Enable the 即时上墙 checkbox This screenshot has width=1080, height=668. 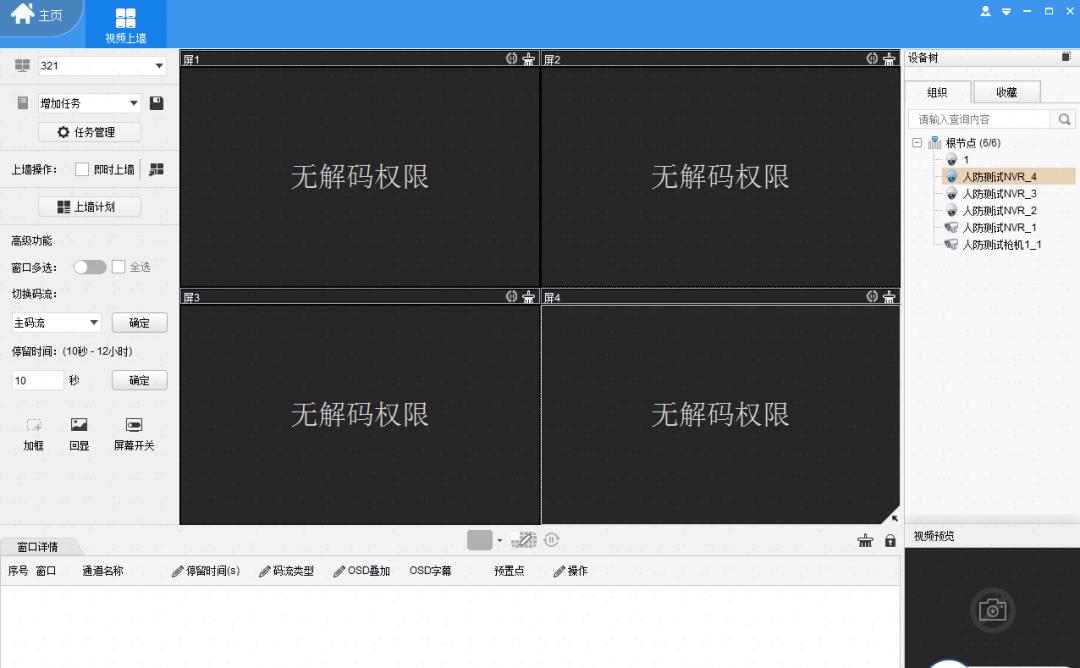click(x=82, y=169)
